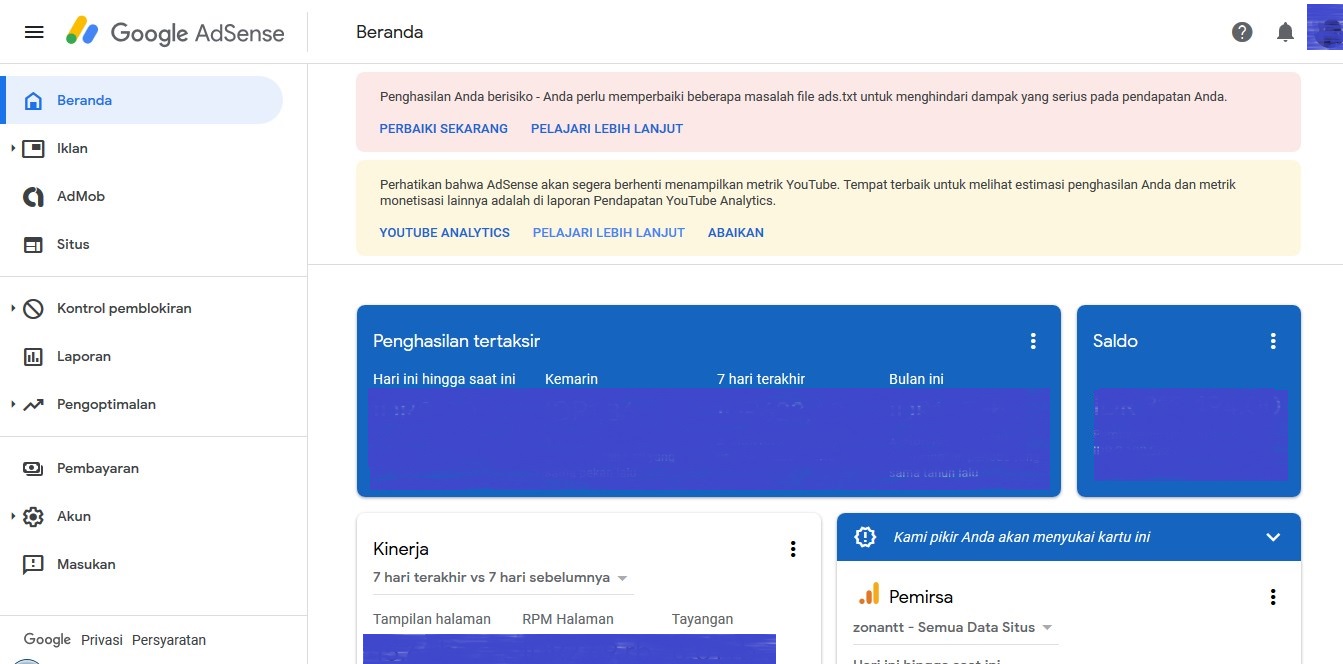Image resolution: width=1343 pixels, height=664 pixels.
Task: Click PELAJARI LEBIH LANJUT in yellow notice
Action: coord(609,232)
